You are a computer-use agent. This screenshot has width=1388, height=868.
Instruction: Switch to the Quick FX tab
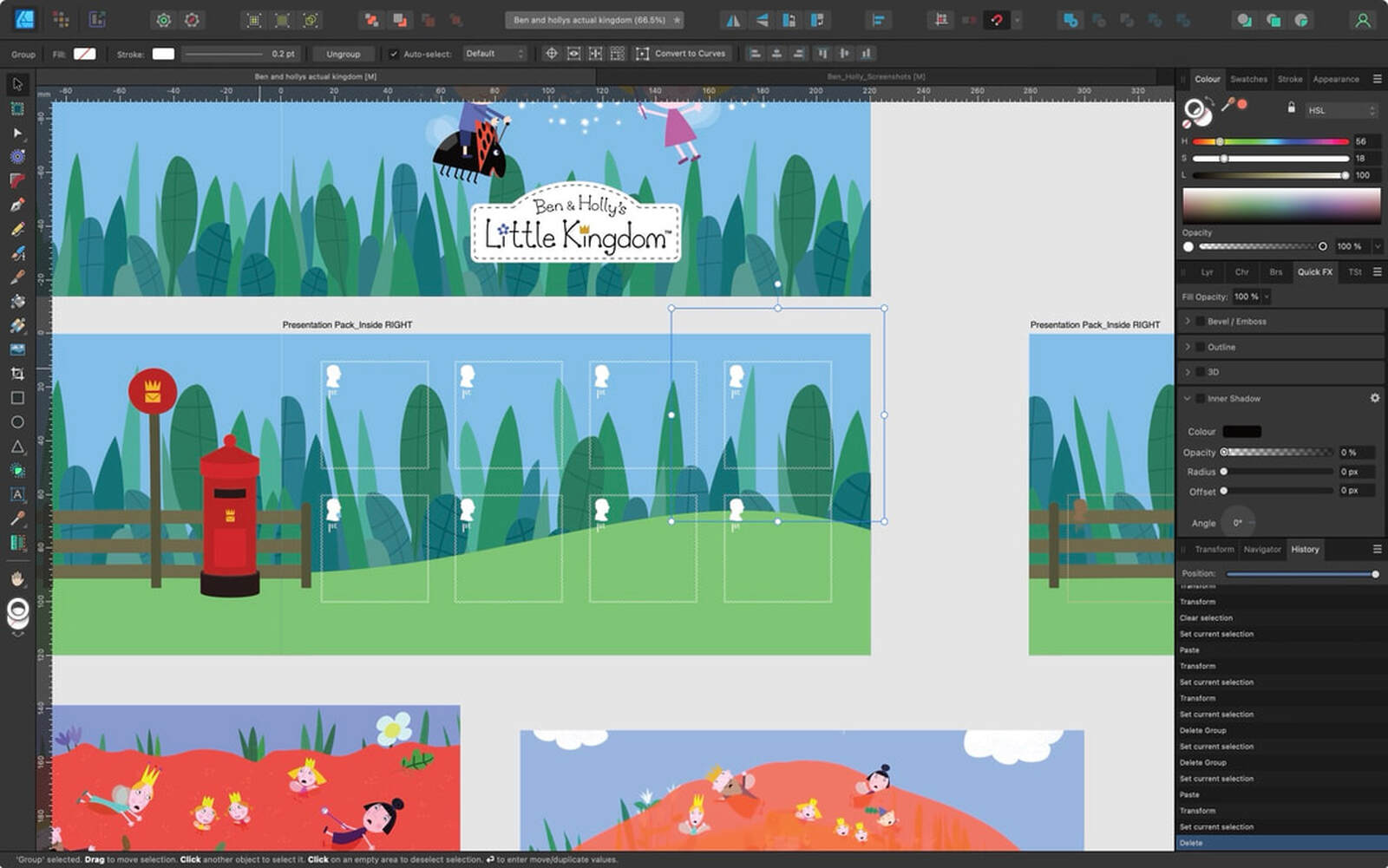1314,272
